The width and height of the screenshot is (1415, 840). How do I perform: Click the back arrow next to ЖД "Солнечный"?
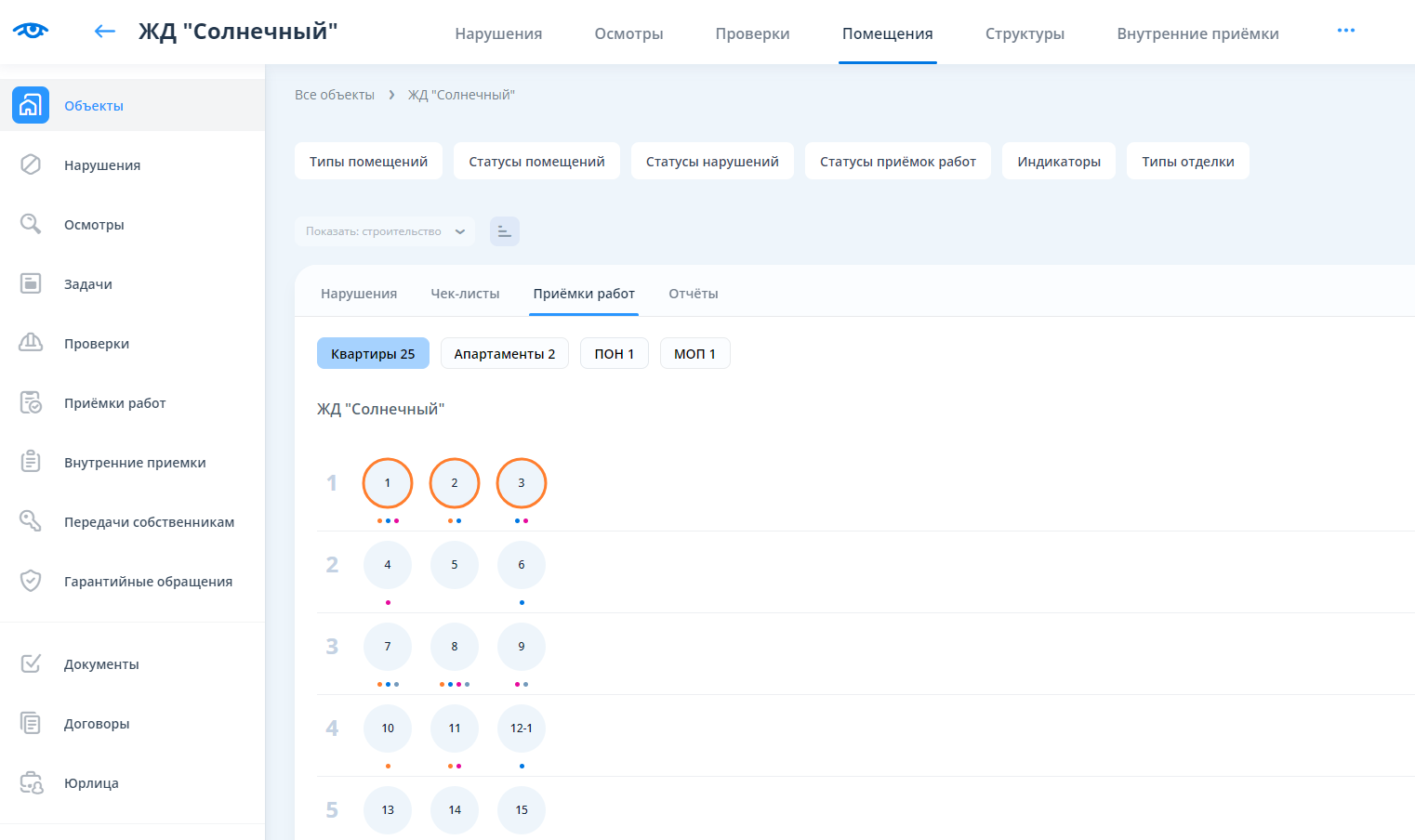click(104, 32)
